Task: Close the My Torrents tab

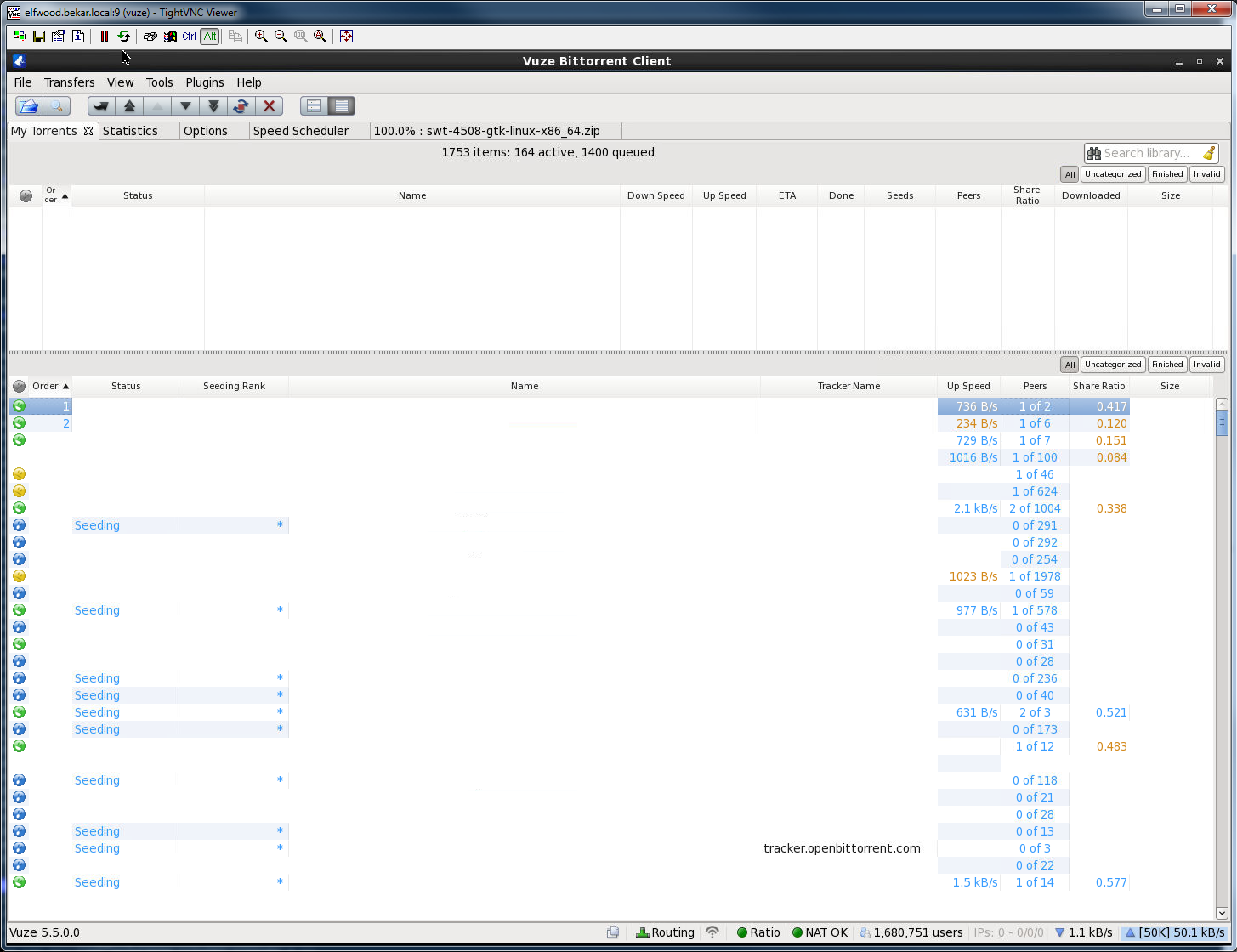Action: (x=88, y=131)
